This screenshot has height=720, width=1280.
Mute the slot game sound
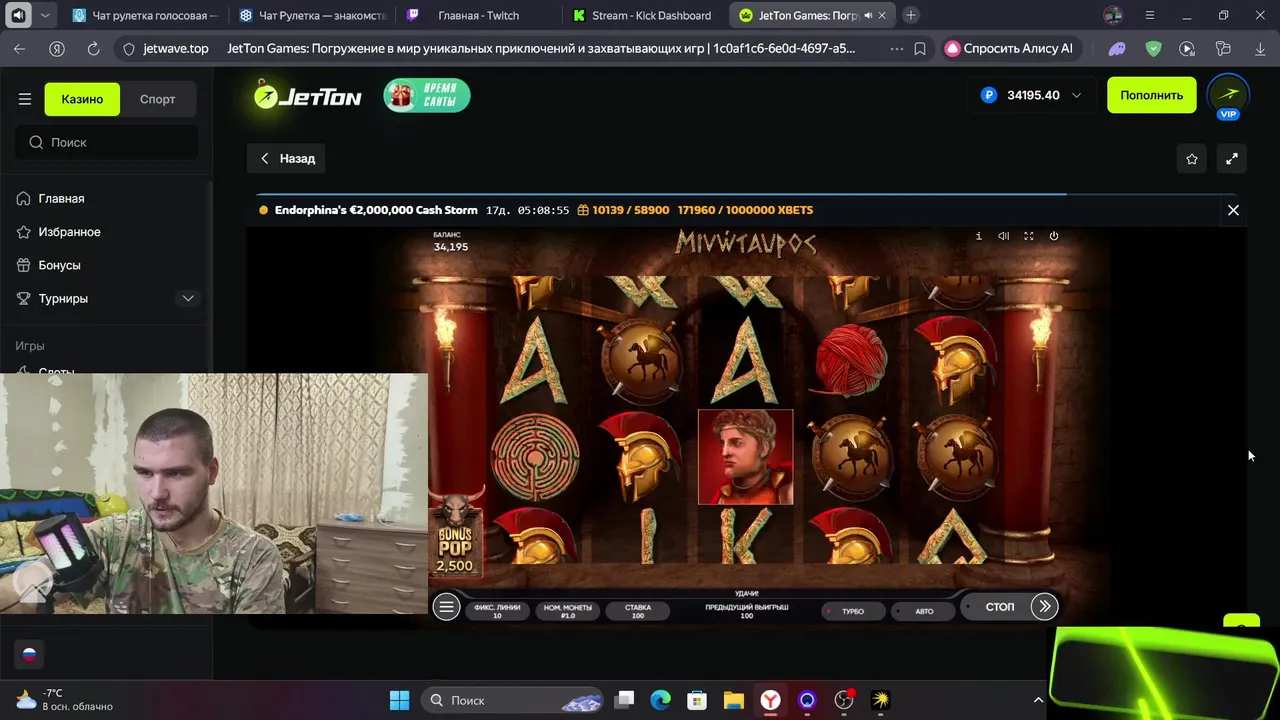(1003, 236)
